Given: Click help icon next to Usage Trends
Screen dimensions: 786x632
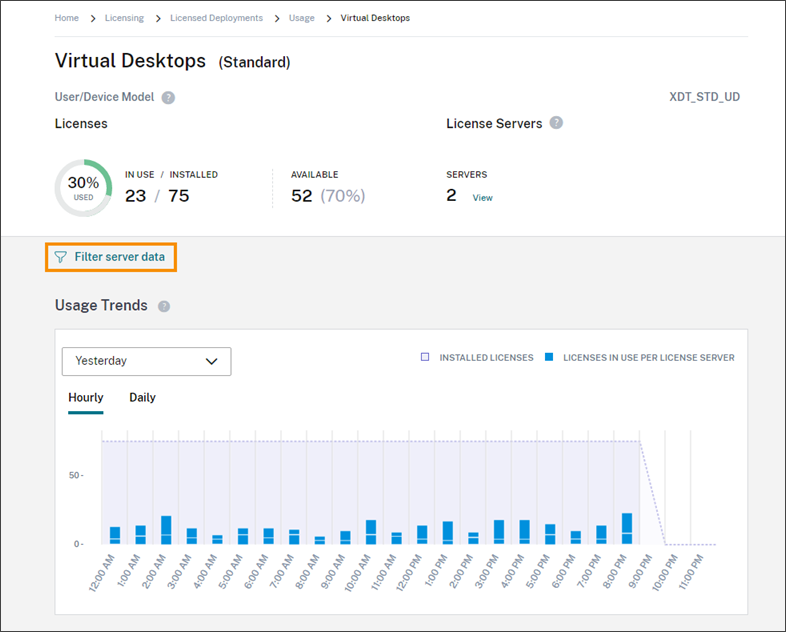Looking at the screenshot, I should pos(164,306).
